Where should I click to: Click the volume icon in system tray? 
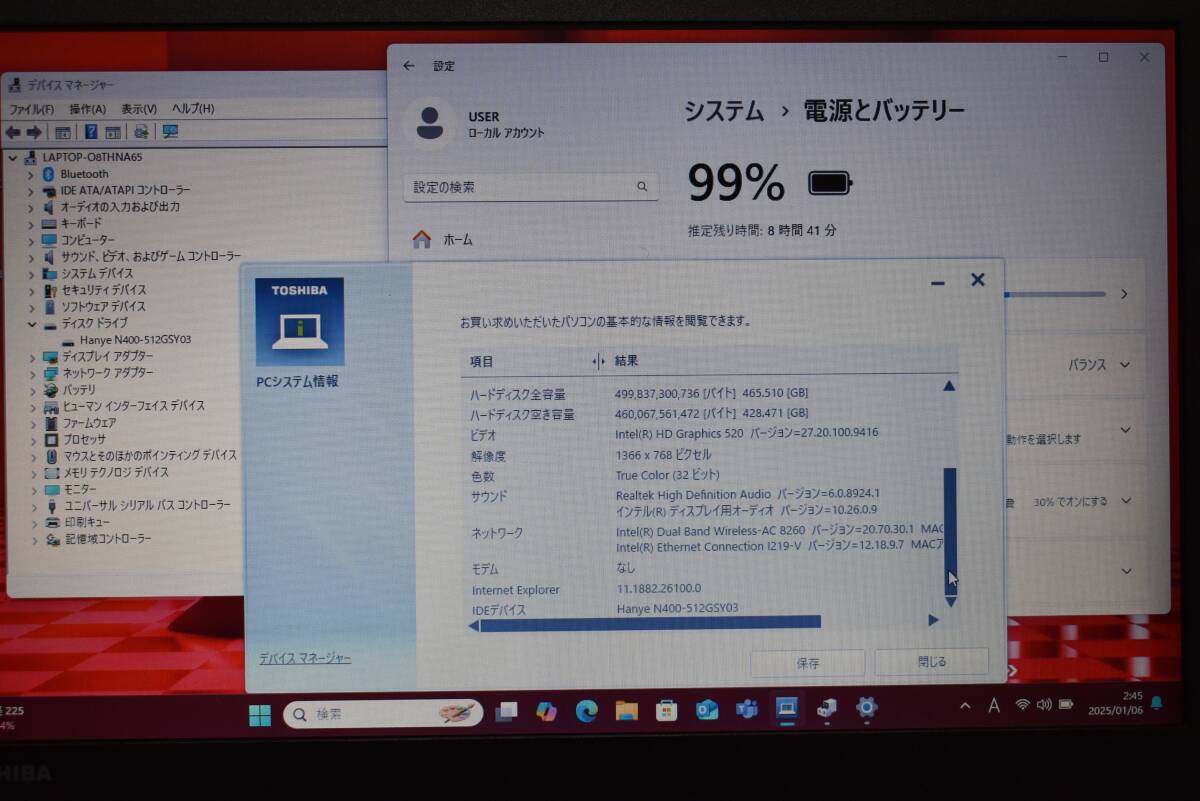[x=1044, y=704]
